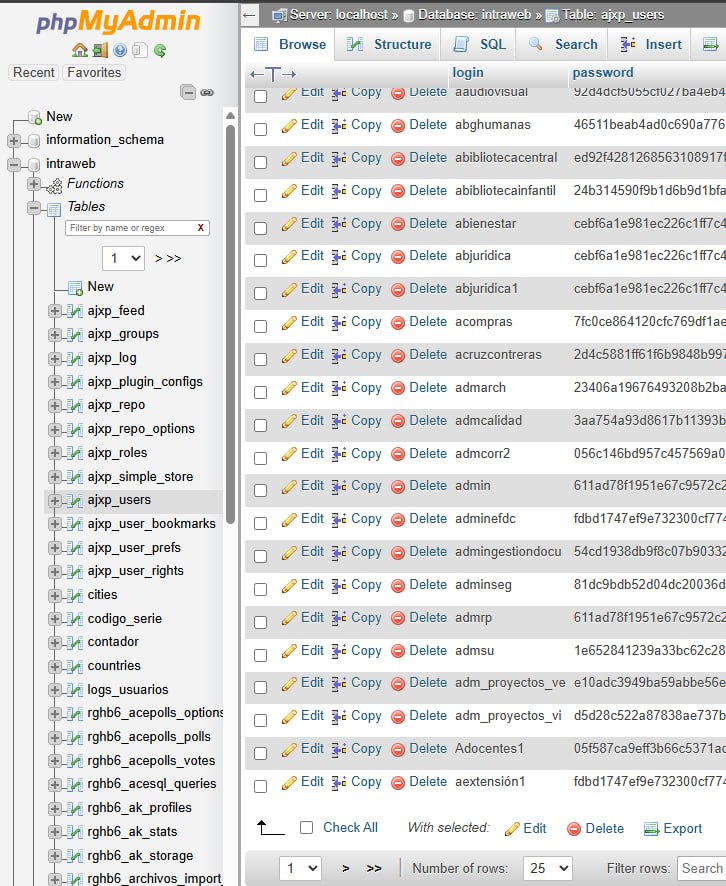726x886 pixels.
Task: Enable the Check All checkbox
Action: [306, 828]
